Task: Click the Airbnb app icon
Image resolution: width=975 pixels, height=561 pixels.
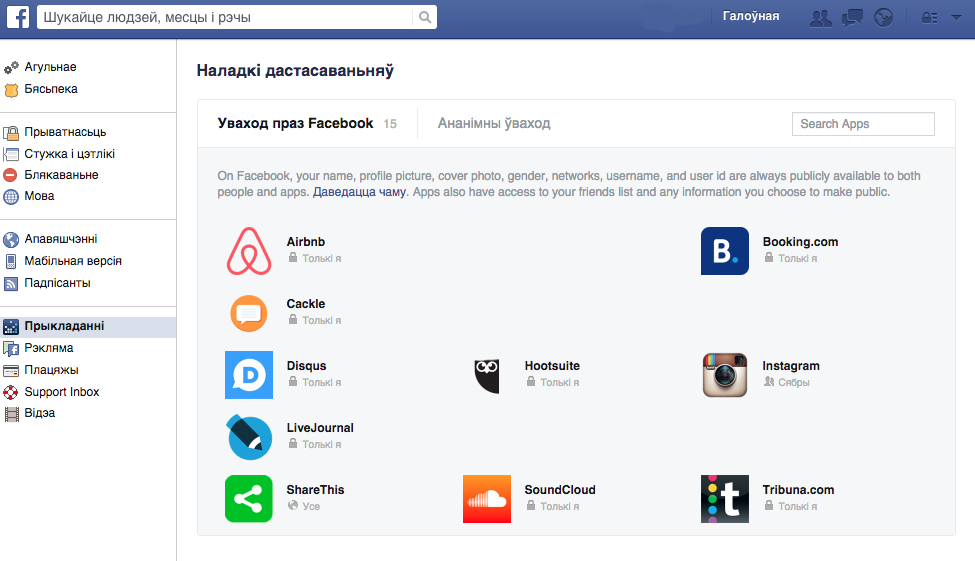Action: (249, 251)
